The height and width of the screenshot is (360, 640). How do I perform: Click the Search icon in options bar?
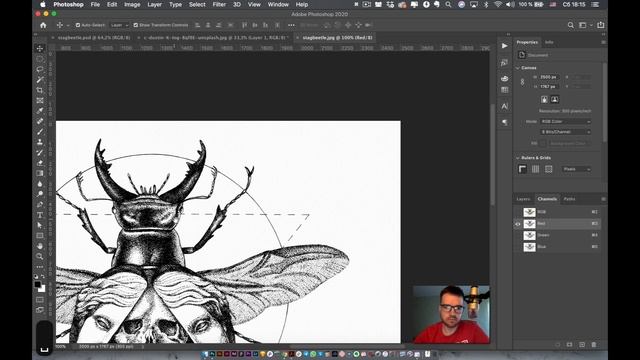[571, 25]
